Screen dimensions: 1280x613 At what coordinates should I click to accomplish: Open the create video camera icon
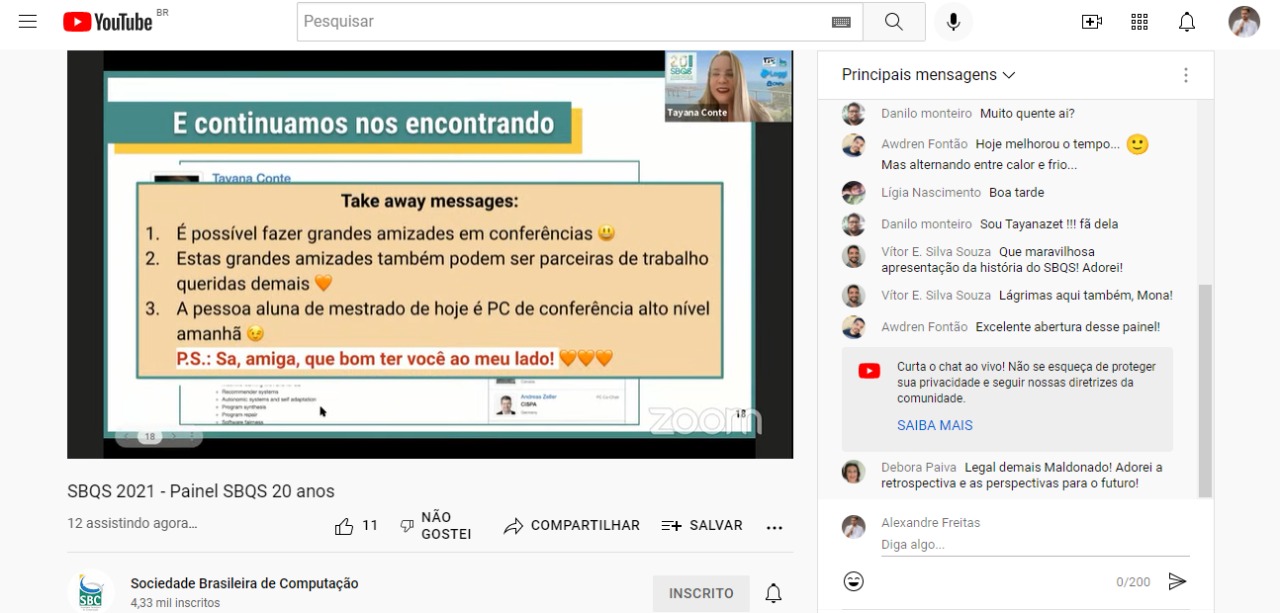1091,22
